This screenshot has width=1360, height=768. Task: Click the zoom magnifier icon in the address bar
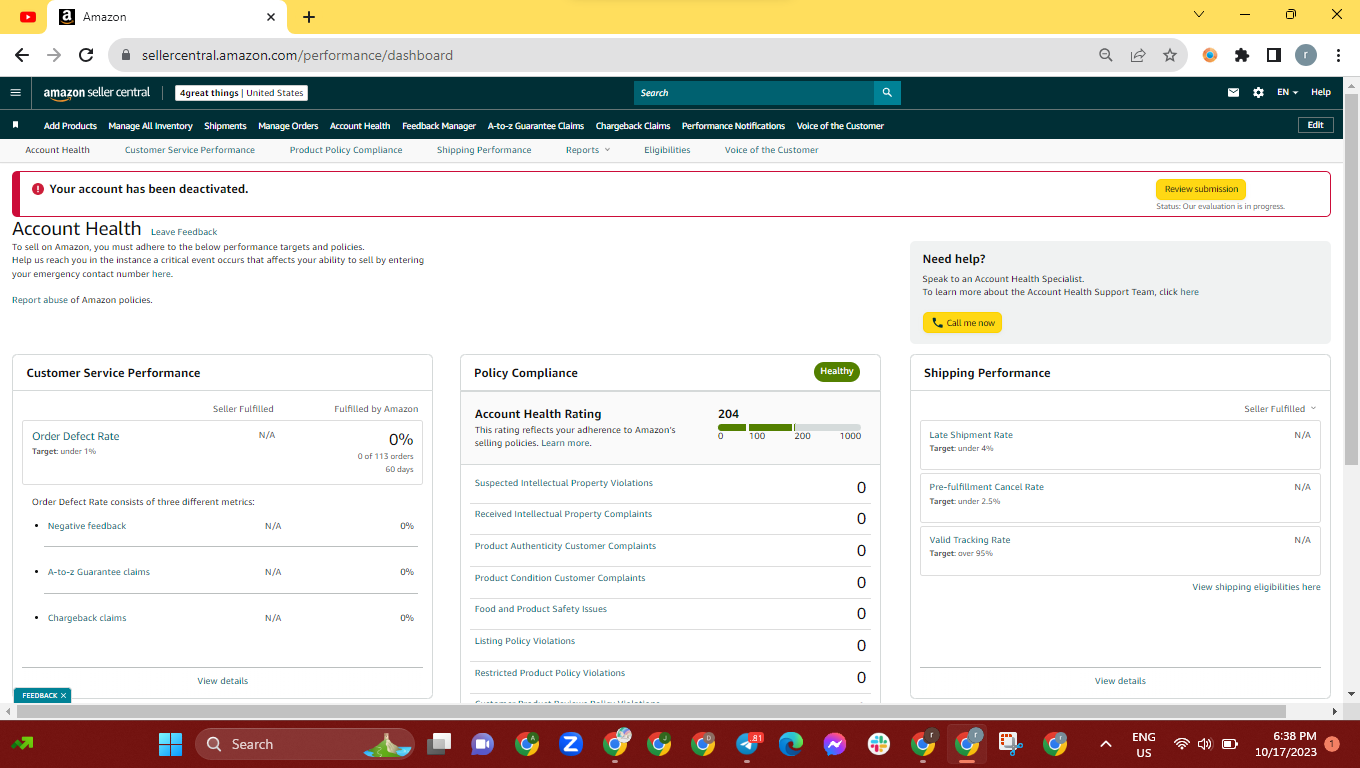point(1105,55)
